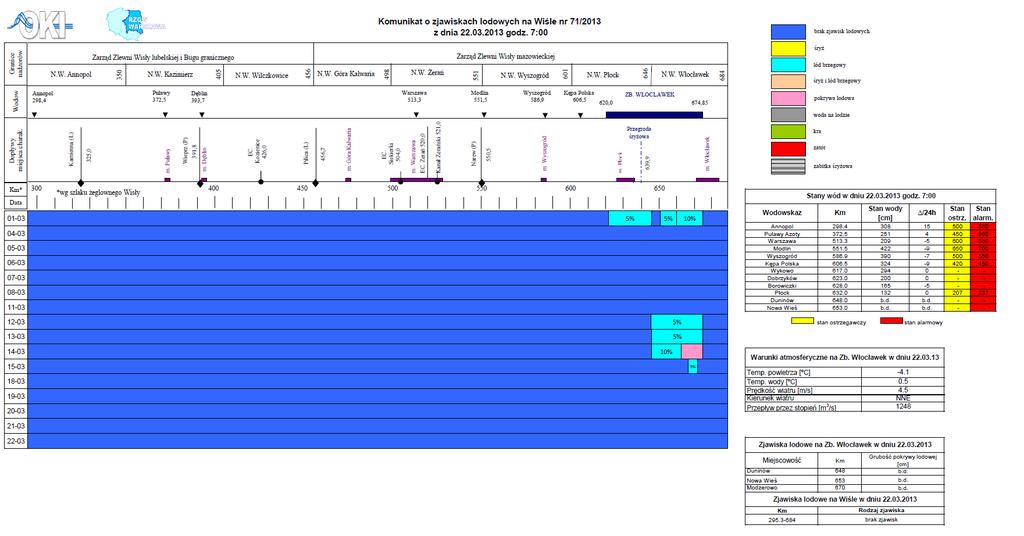This screenshot has height=536, width=1024.
Task: Click the small yellow stan ostrzegawczy swatch
Action: (x=803, y=321)
